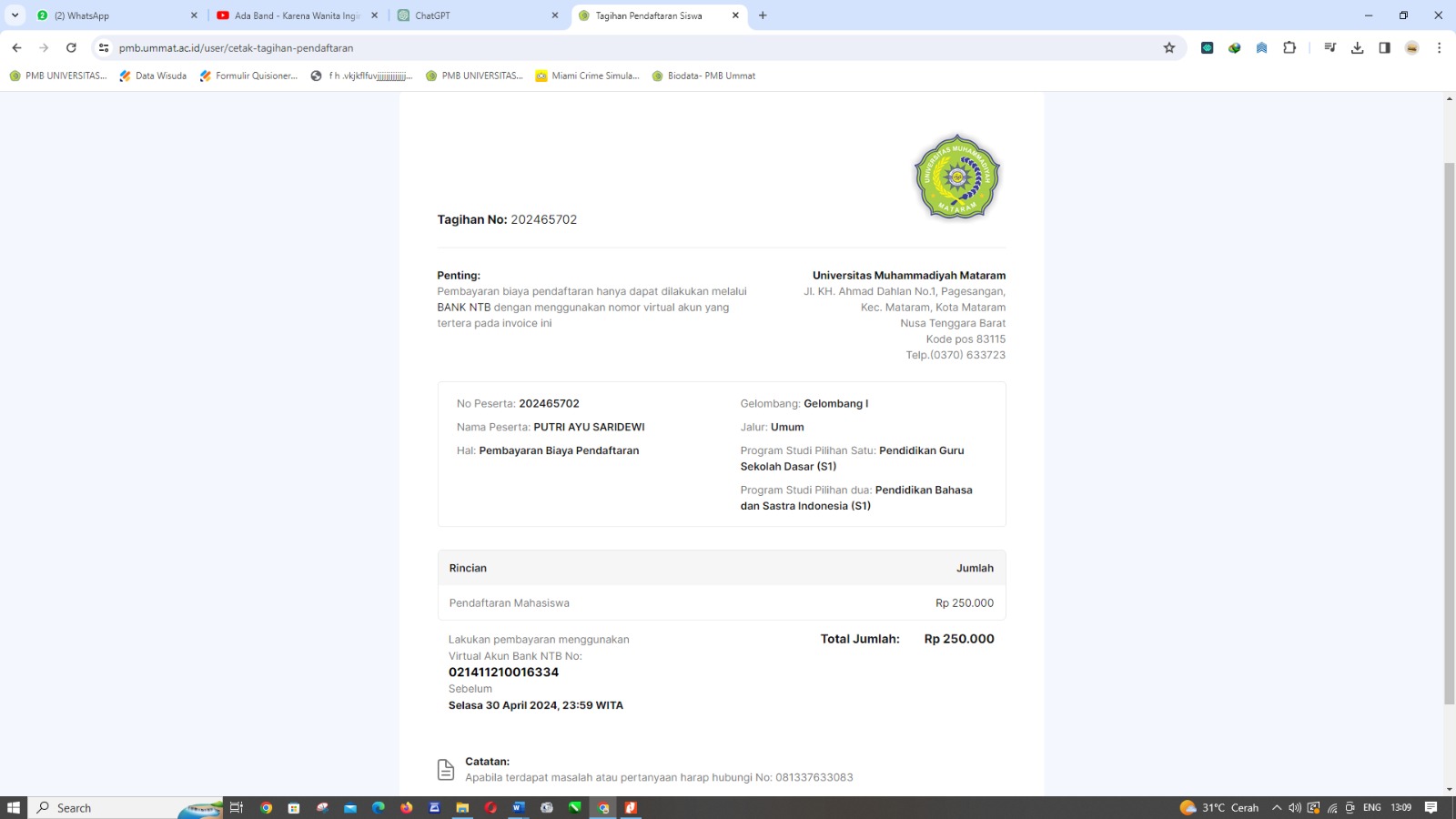Reload the page with the refresh icon
This screenshot has width=1456, height=819.
coord(71,48)
